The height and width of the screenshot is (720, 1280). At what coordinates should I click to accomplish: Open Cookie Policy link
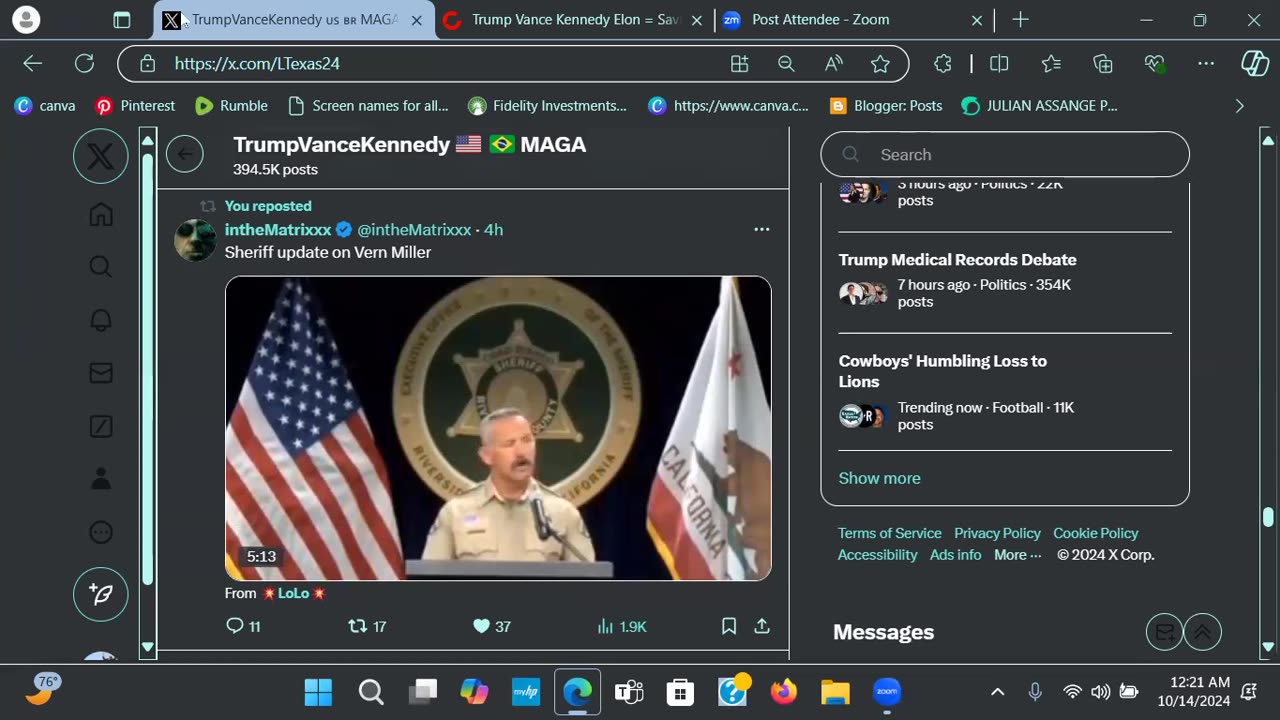[x=1096, y=533]
